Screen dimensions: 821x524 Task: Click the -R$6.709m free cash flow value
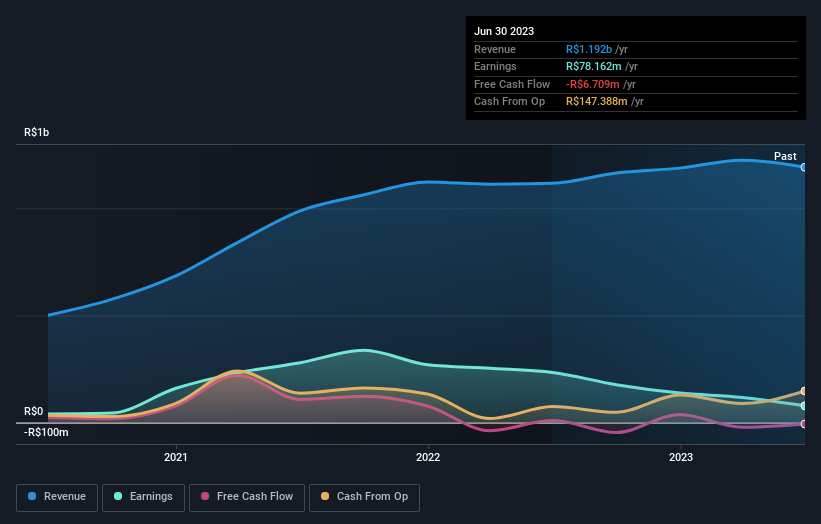point(593,84)
